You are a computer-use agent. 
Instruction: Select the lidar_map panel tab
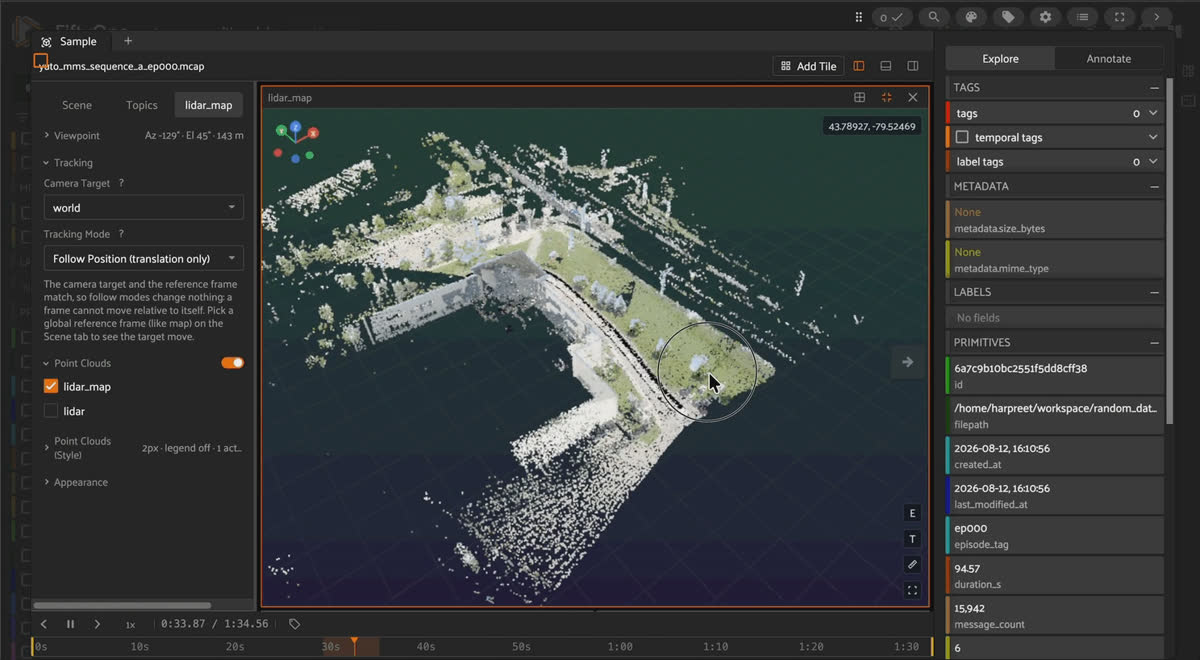[209, 105]
